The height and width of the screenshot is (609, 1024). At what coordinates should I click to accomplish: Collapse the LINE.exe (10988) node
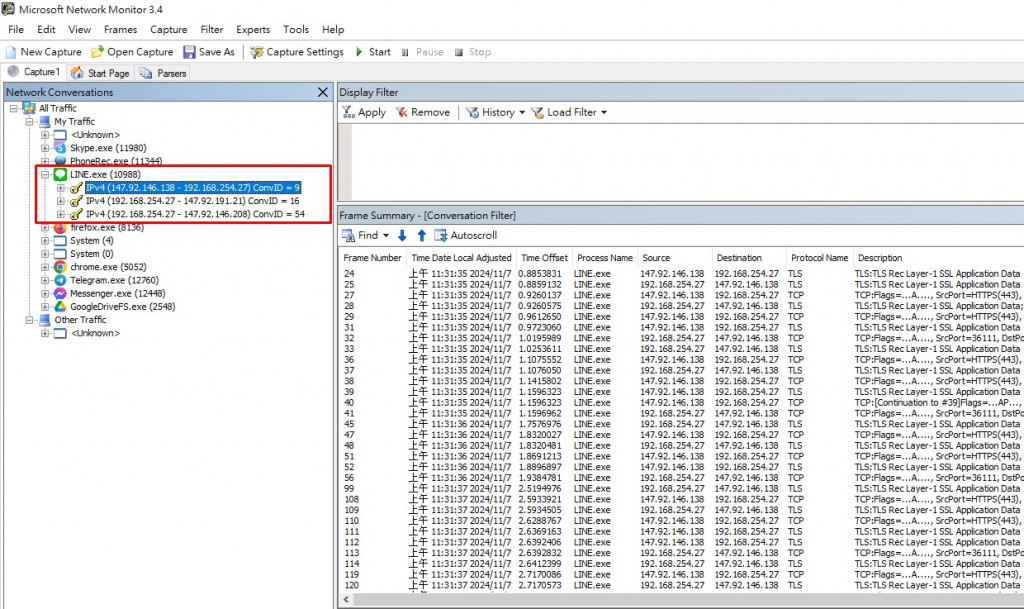pos(45,174)
